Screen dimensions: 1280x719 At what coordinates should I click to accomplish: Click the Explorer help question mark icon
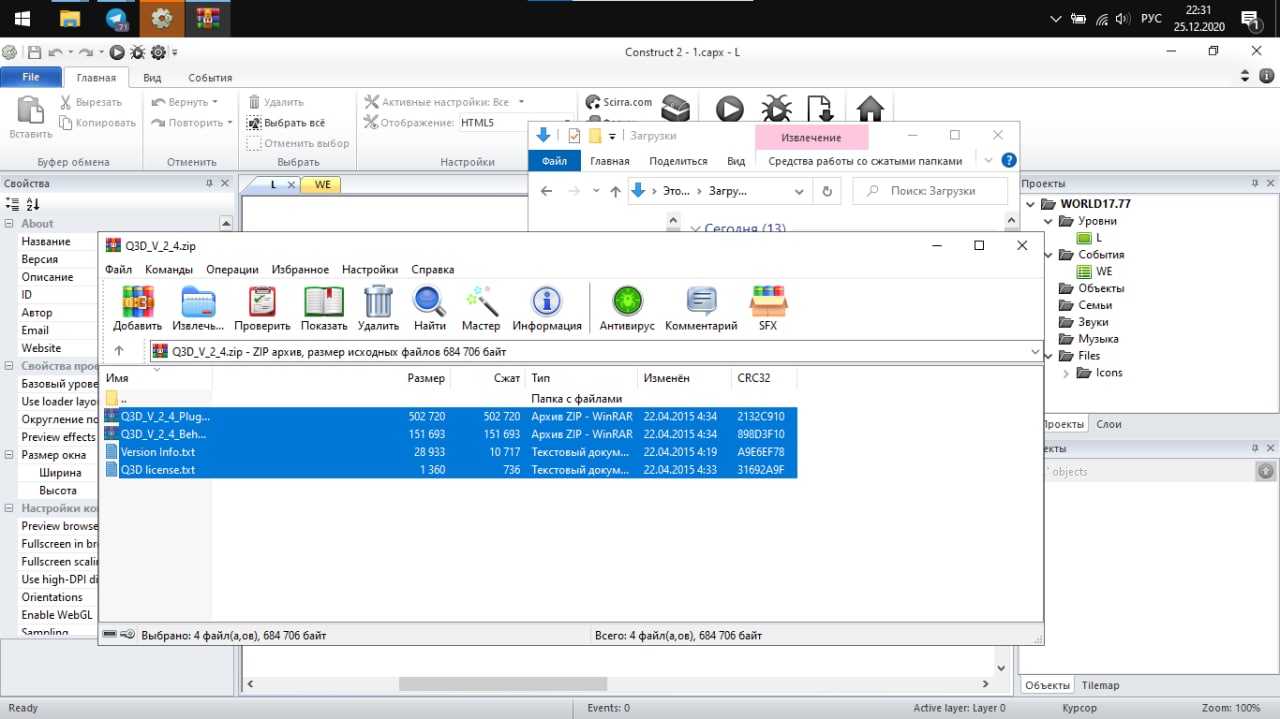[1009, 160]
